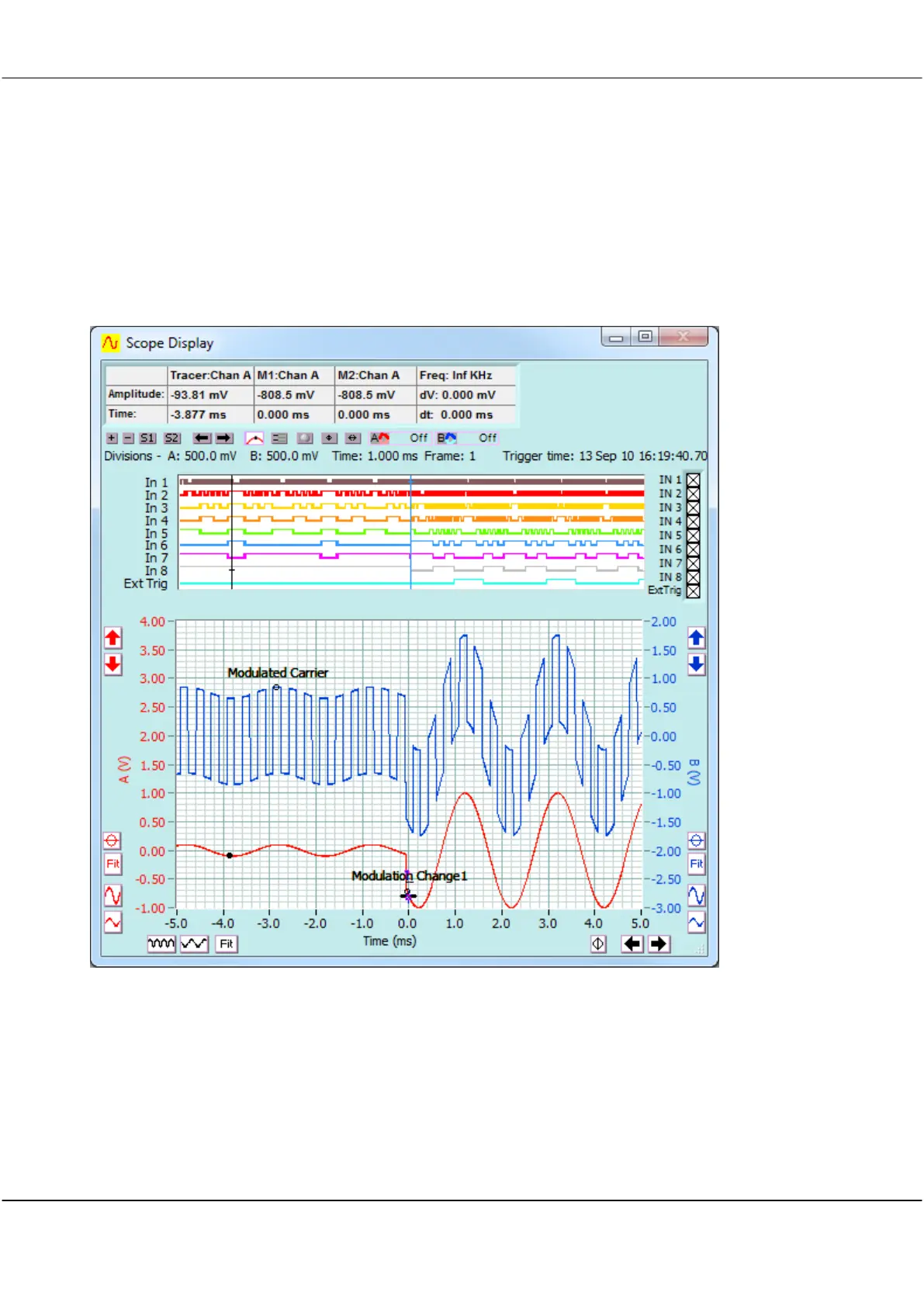Screen dimensions: 924x1306
Task: Click the time axis Fit button
Action: pos(226,944)
